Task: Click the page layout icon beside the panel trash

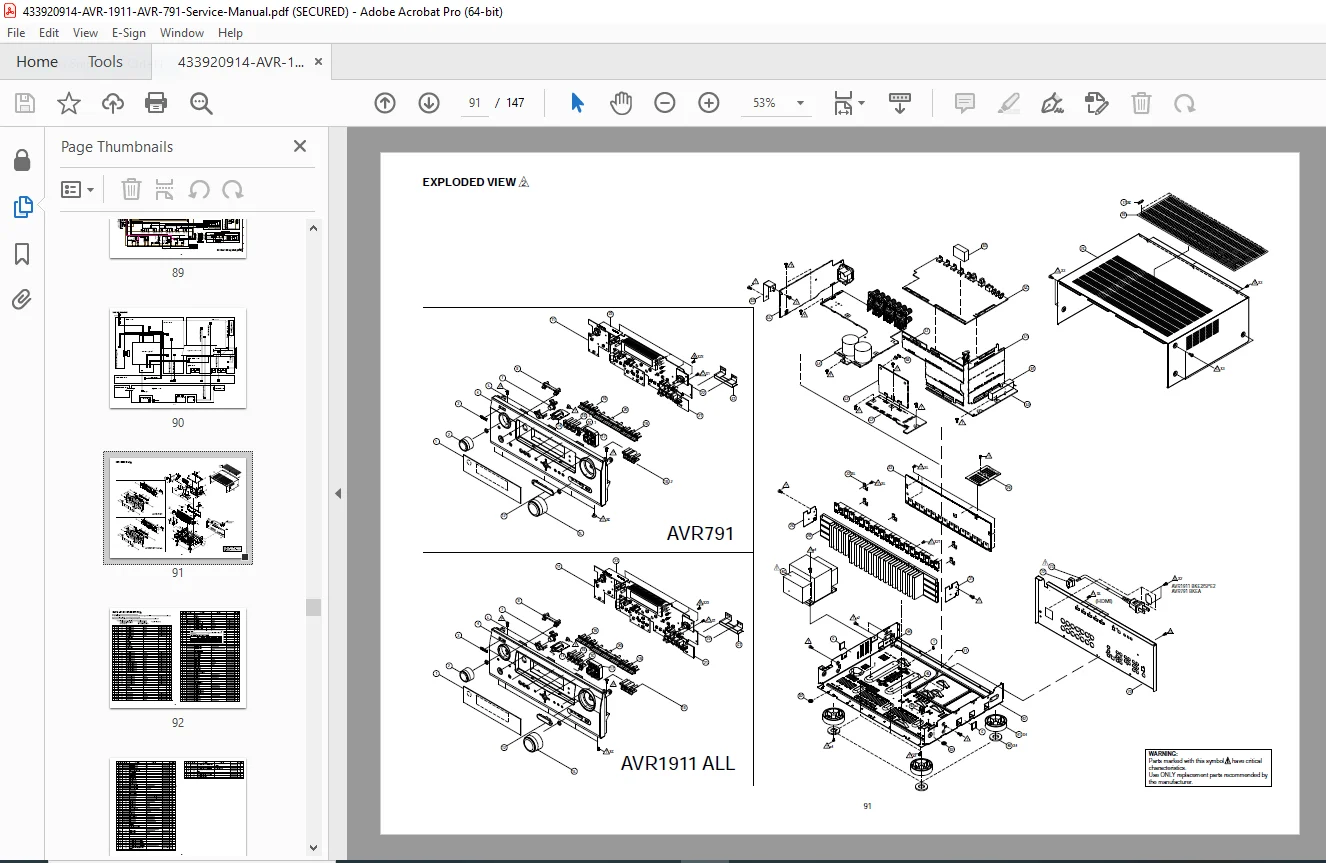Action: (x=165, y=189)
